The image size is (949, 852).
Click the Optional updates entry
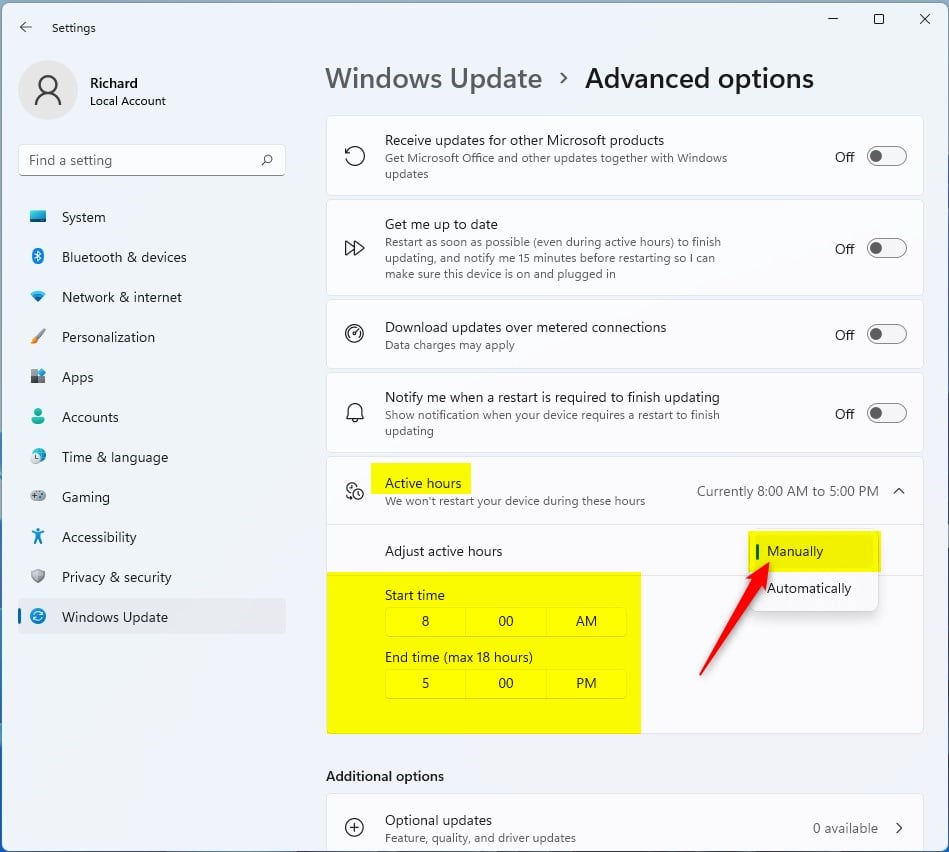625,822
